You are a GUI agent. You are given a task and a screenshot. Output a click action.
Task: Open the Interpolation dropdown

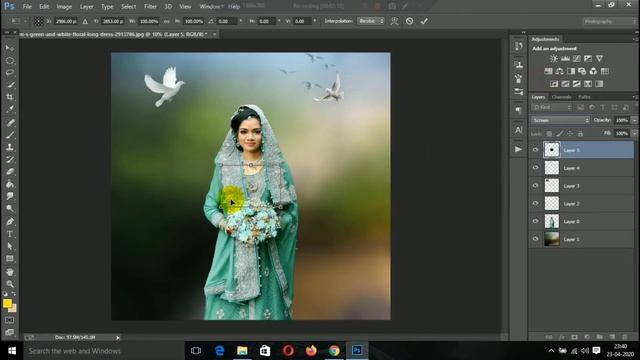point(371,21)
